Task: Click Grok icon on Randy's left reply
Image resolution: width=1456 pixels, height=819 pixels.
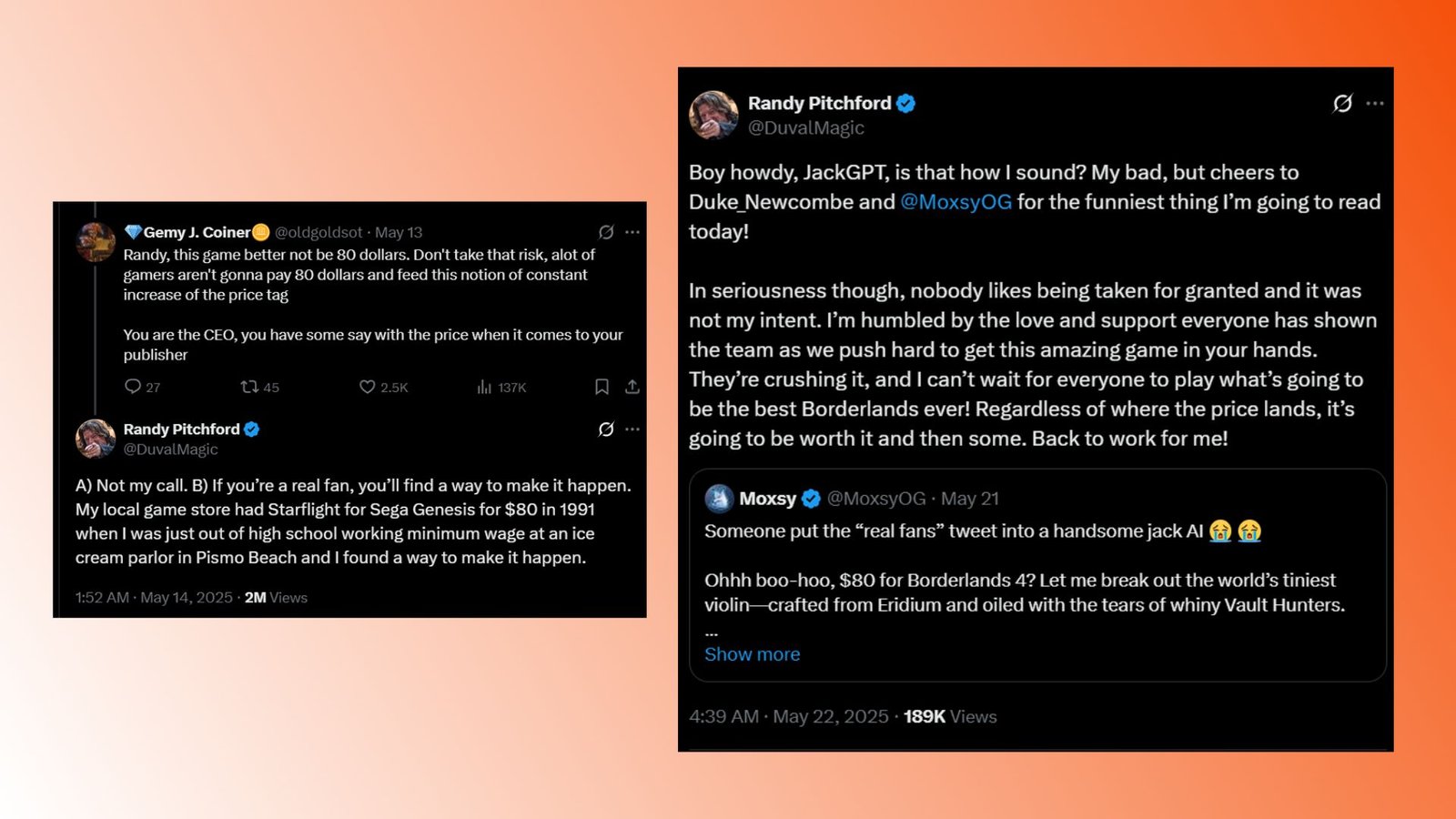Action: [x=606, y=429]
